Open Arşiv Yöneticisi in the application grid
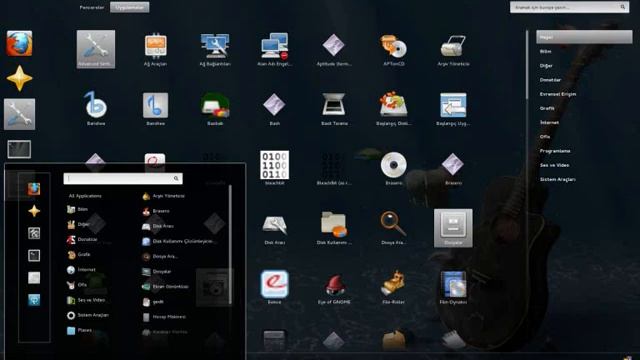The image size is (640, 360). (453, 50)
